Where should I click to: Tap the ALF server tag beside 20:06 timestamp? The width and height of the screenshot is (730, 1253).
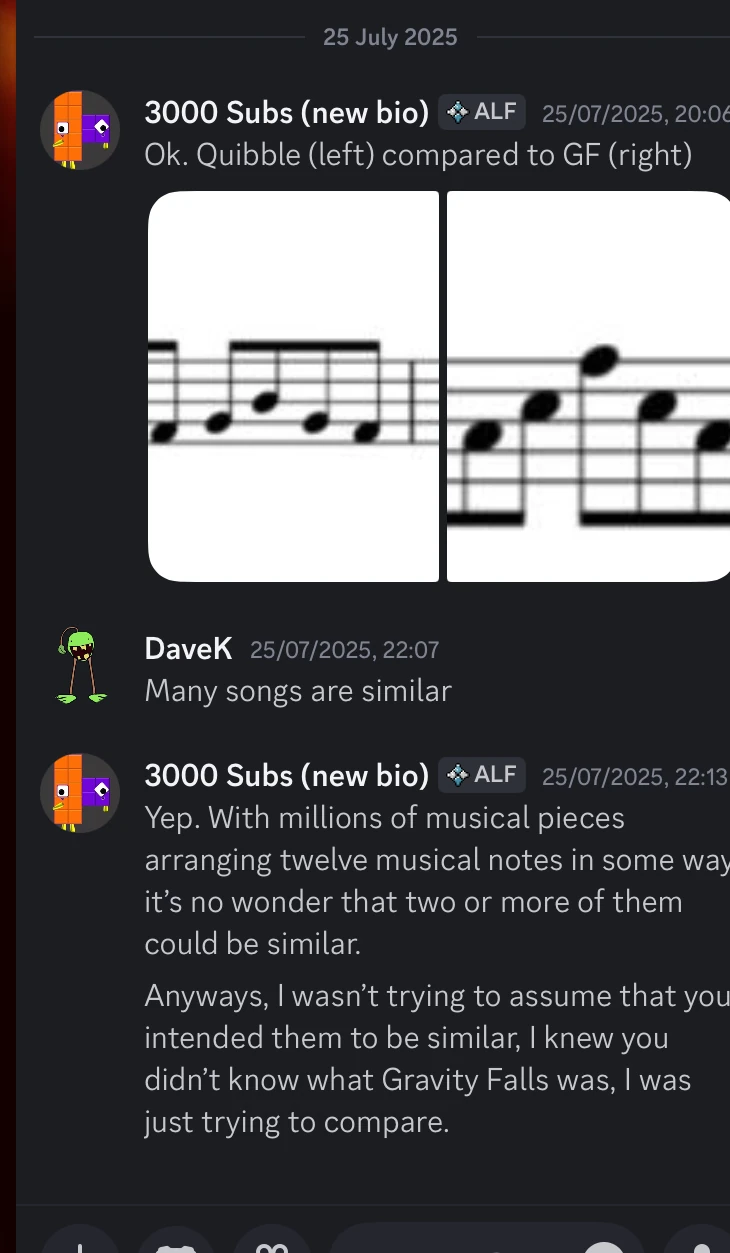point(483,112)
